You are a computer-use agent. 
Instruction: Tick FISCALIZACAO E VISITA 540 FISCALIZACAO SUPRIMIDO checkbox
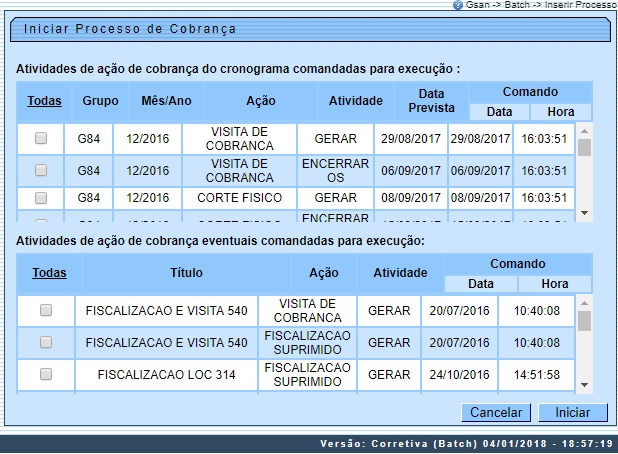[x=46, y=342]
